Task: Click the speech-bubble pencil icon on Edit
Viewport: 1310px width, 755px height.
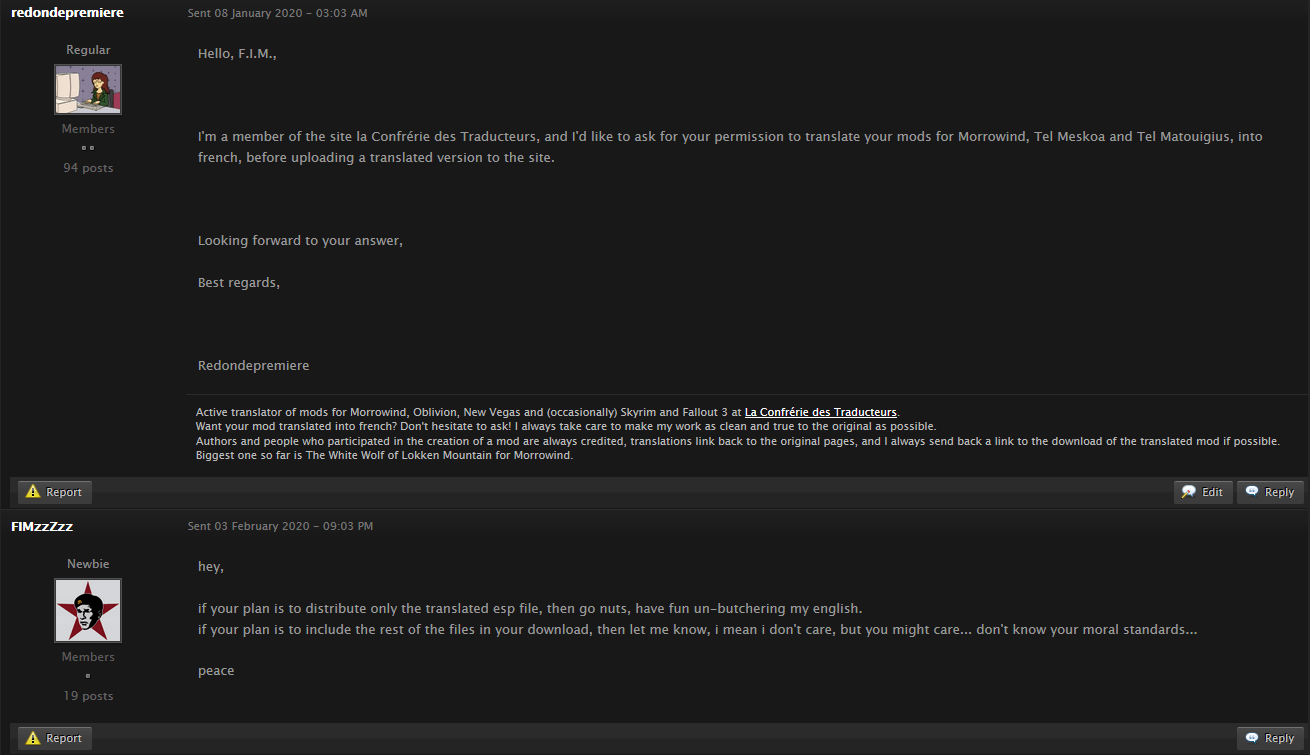Action: (1189, 492)
